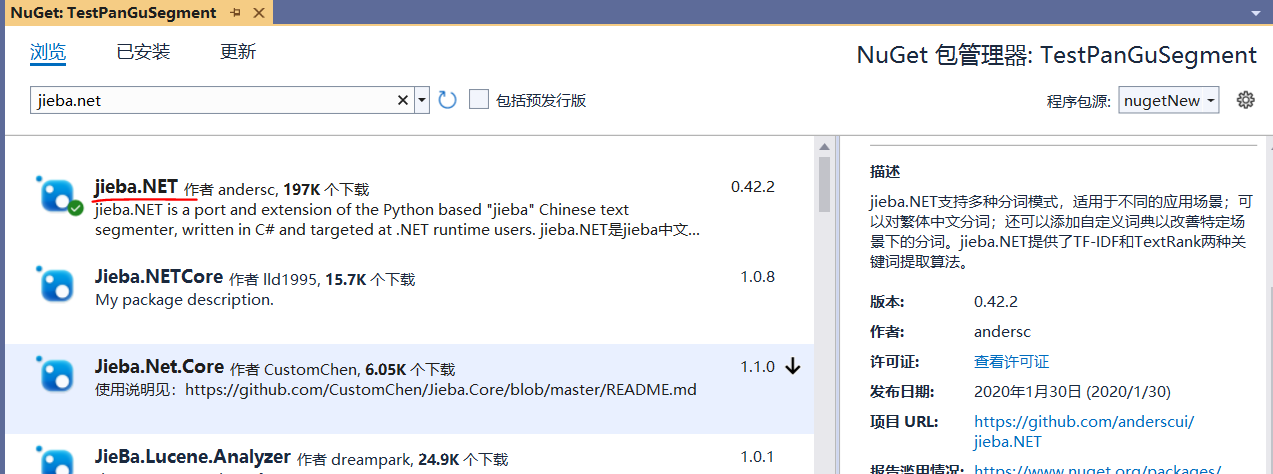This screenshot has height=474, width=1273.
Task: Switch to 浏览 tab
Action: coord(48,52)
